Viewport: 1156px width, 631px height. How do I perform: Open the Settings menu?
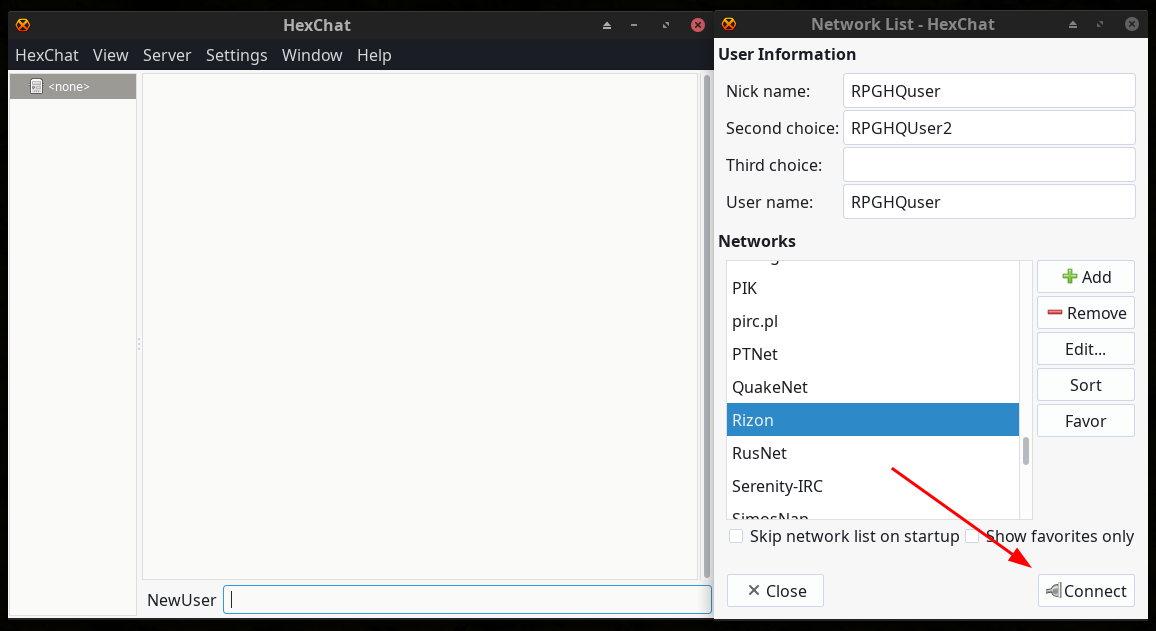pyautogui.click(x=237, y=55)
